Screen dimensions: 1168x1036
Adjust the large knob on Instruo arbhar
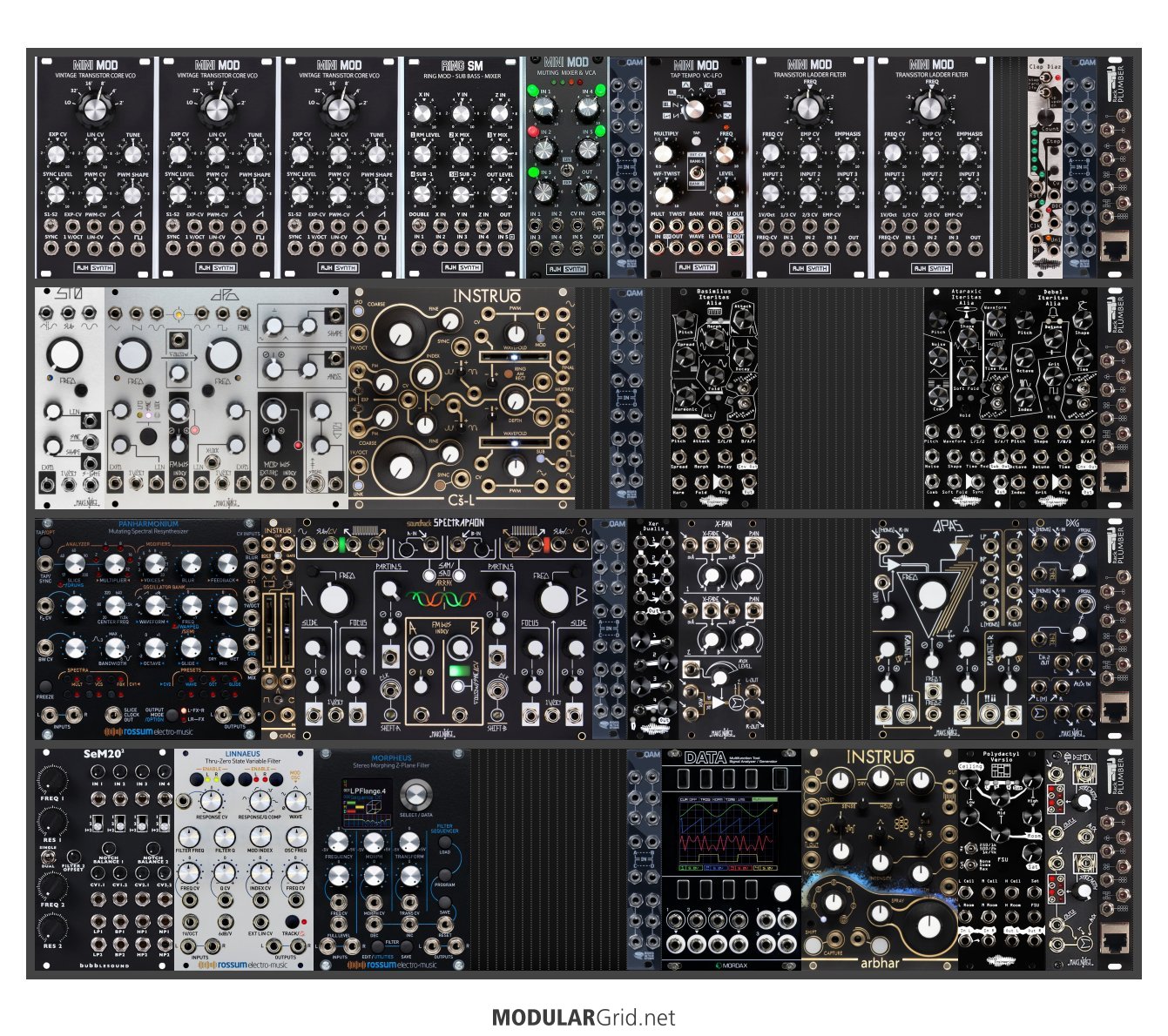(930, 926)
